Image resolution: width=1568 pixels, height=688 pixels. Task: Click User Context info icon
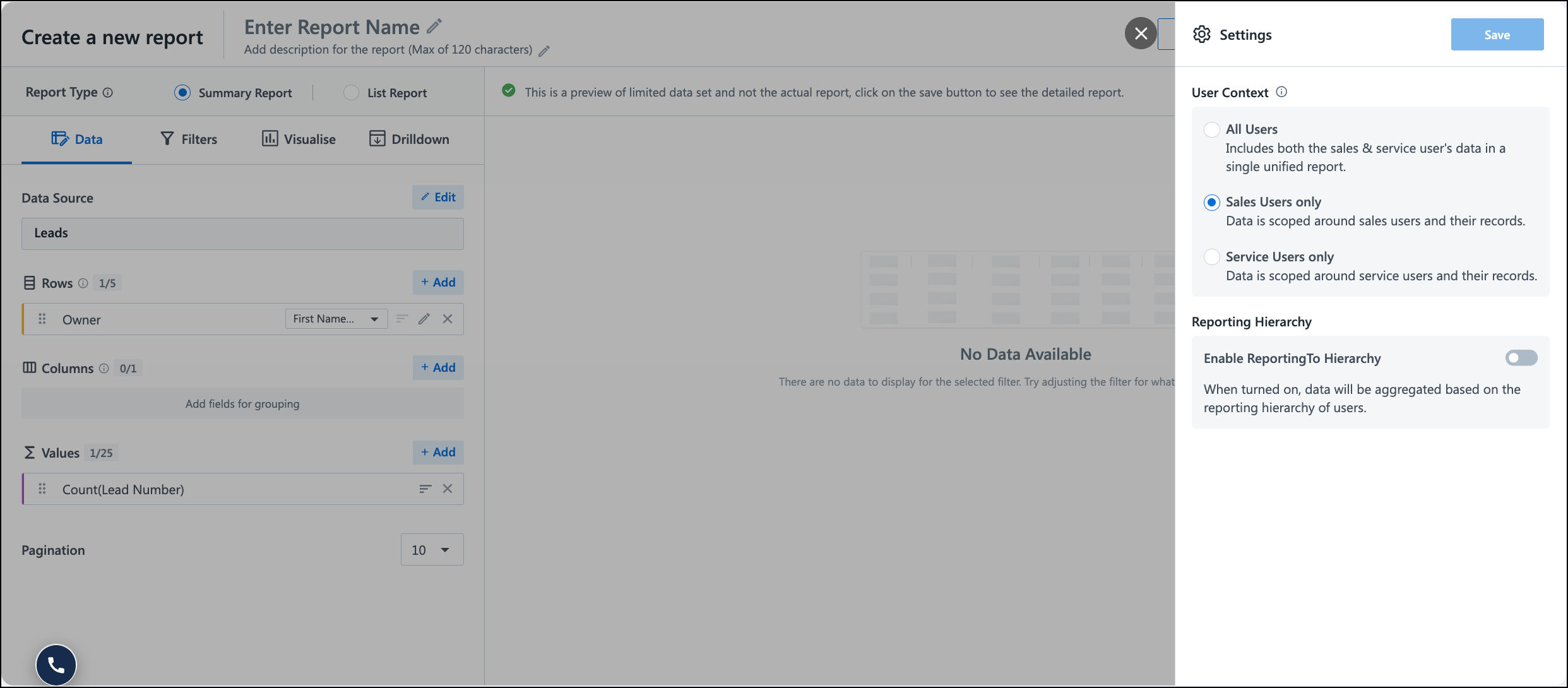coord(1281,92)
